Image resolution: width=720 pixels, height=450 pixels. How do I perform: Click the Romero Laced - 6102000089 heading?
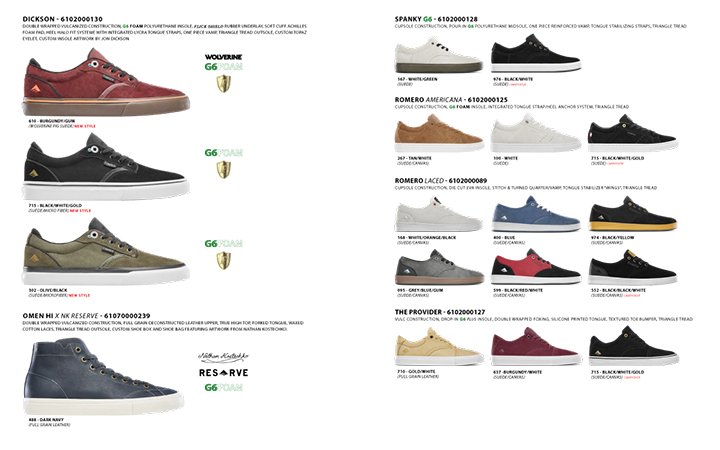pyautogui.click(x=441, y=181)
